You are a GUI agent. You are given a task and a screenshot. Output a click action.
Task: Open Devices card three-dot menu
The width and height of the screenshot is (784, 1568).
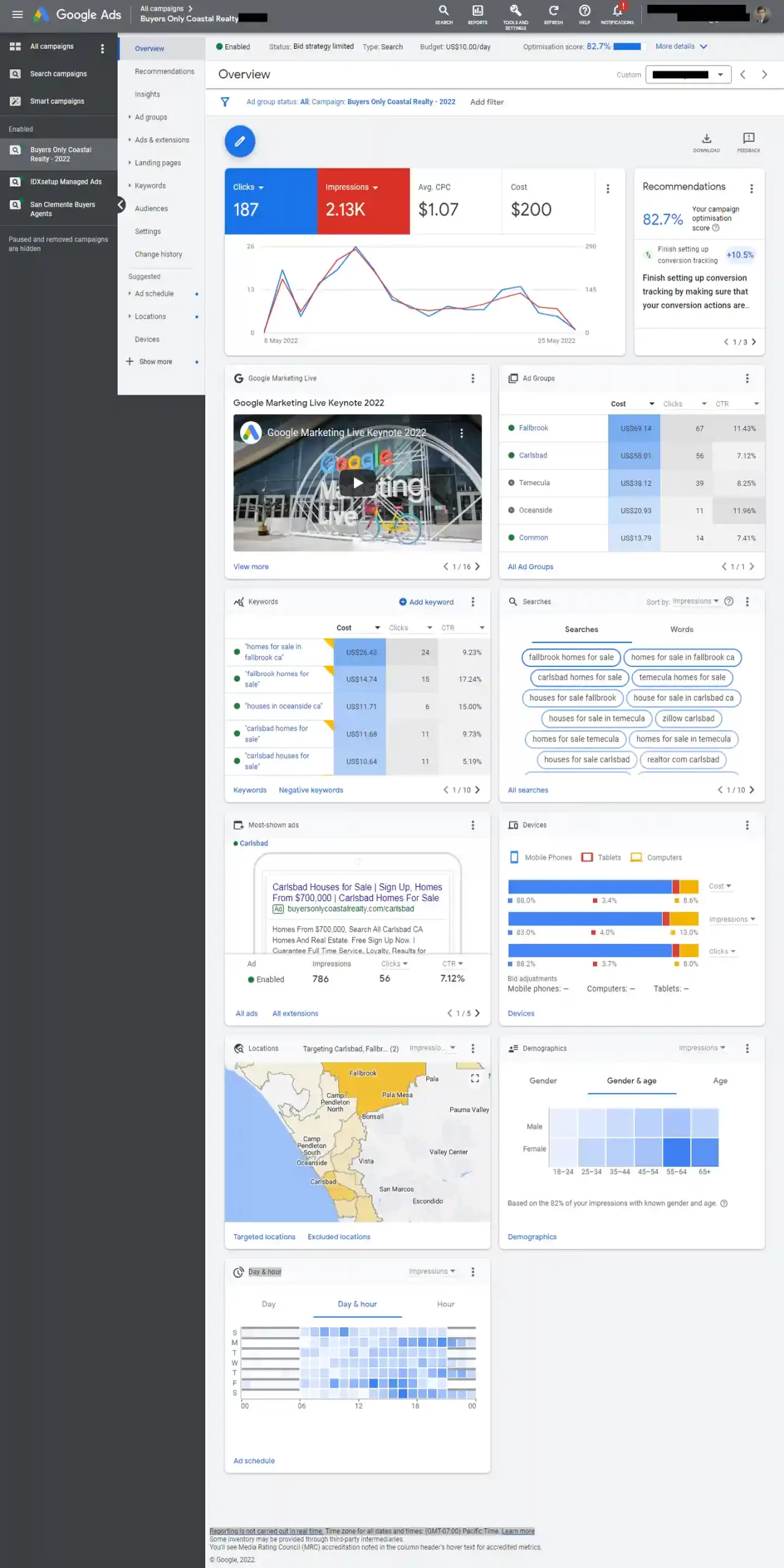pos(747,826)
